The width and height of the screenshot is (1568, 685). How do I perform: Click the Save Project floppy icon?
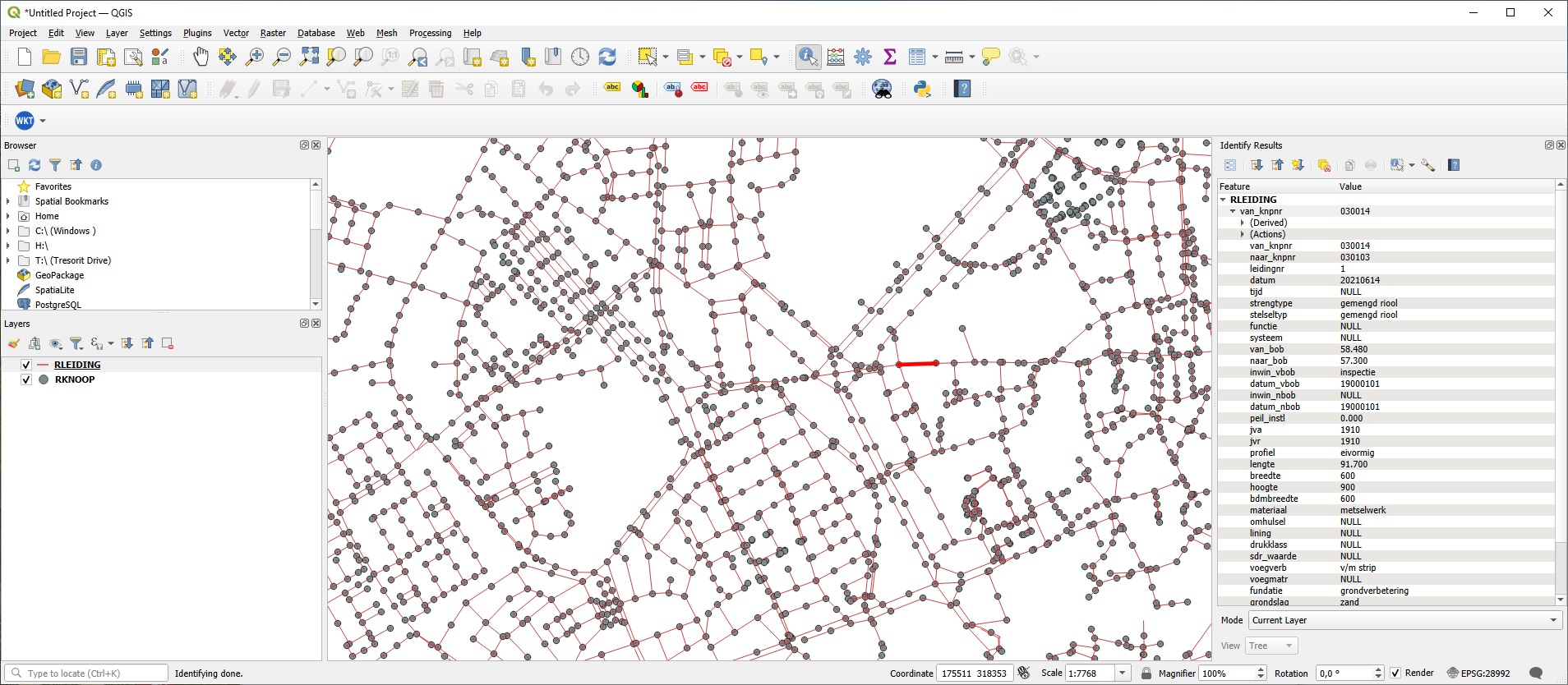(79, 57)
